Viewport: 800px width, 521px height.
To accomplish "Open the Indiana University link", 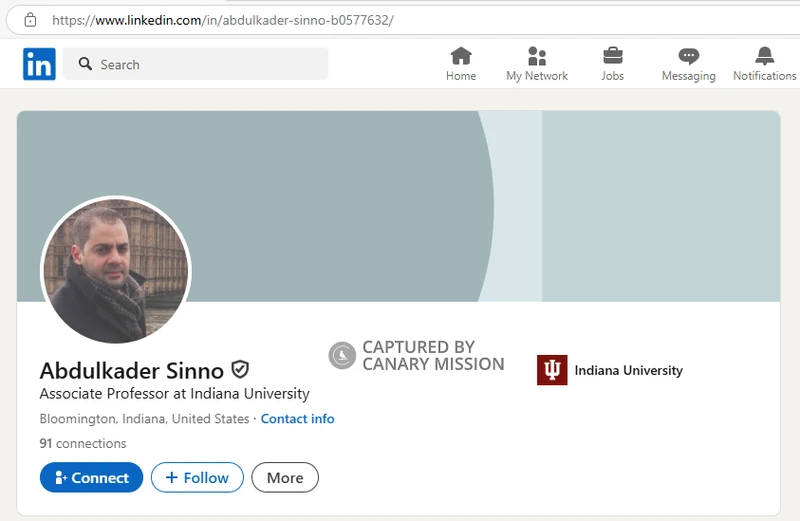I will point(629,370).
